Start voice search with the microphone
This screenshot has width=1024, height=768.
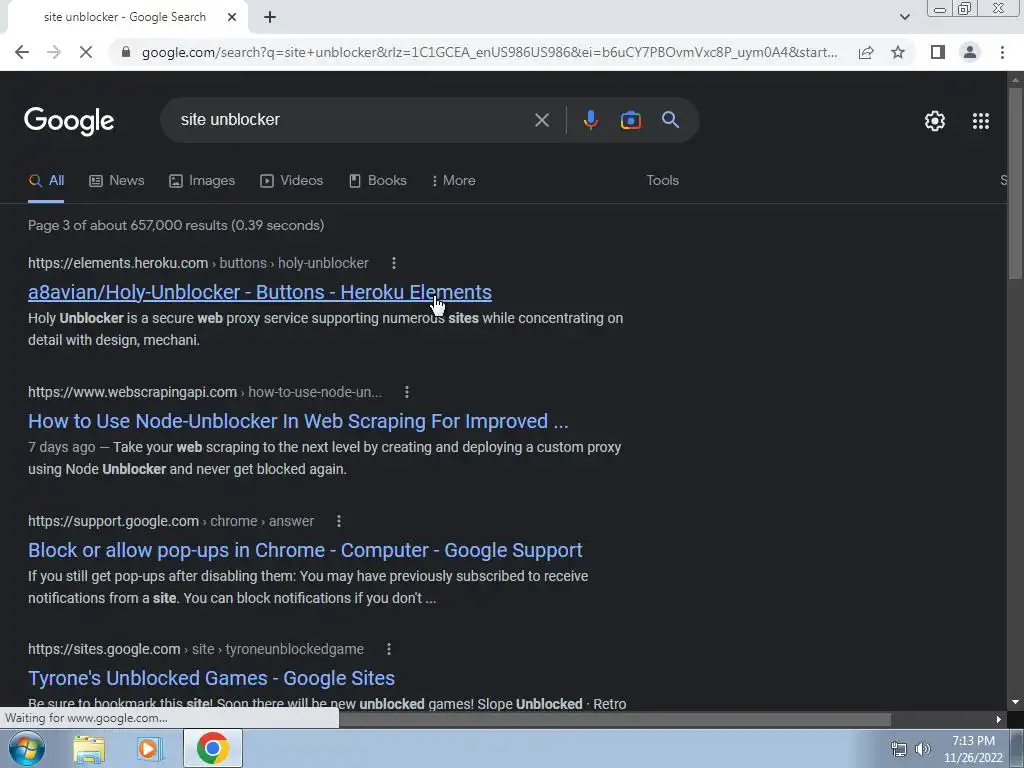(590, 120)
